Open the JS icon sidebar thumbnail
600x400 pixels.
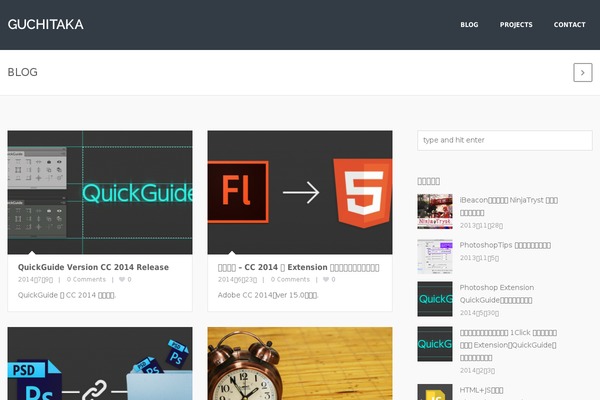point(435,392)
